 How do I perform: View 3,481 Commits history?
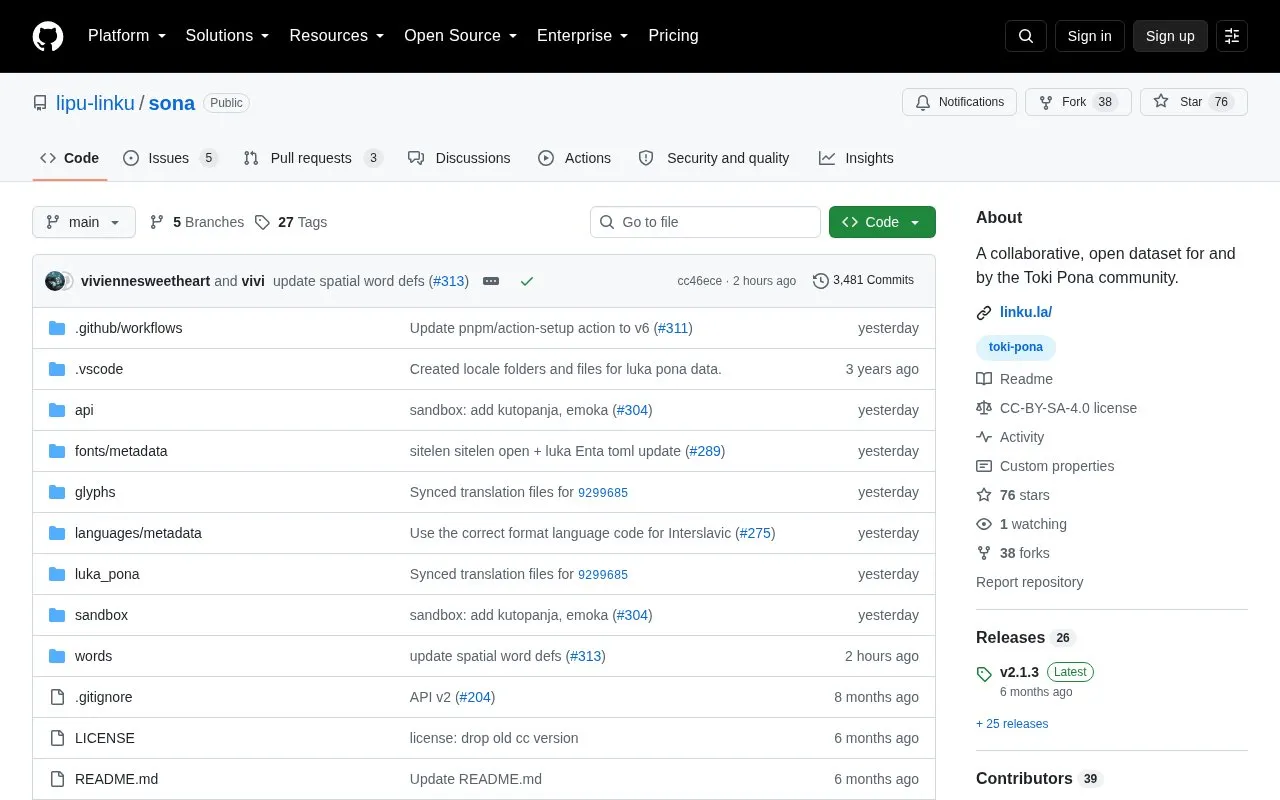864,281
